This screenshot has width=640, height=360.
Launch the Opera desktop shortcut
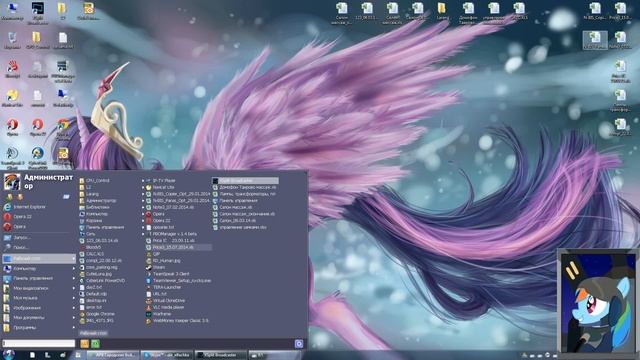(x=12, y=127)
